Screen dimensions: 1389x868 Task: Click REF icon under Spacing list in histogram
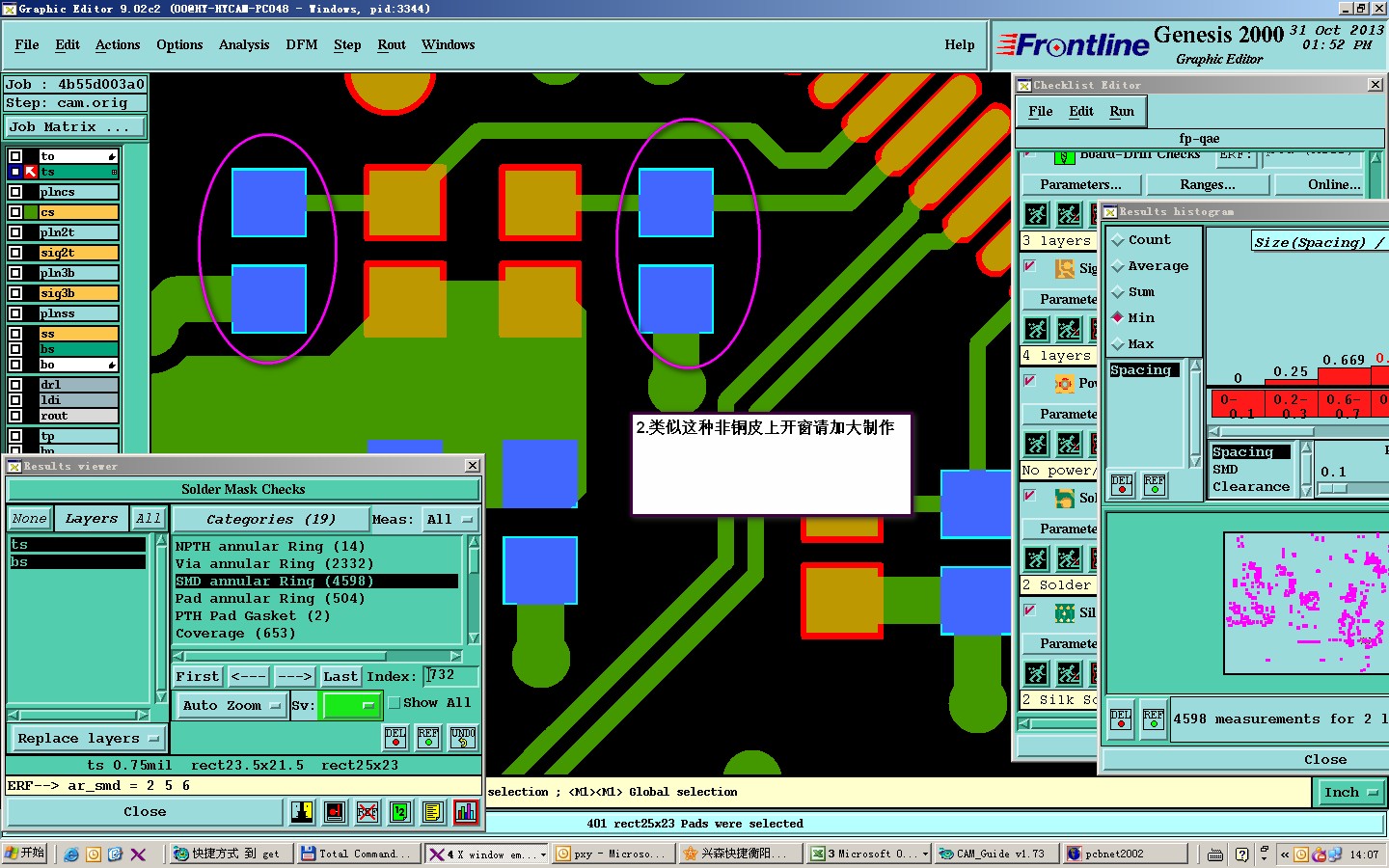click(x=1155, y=484)
